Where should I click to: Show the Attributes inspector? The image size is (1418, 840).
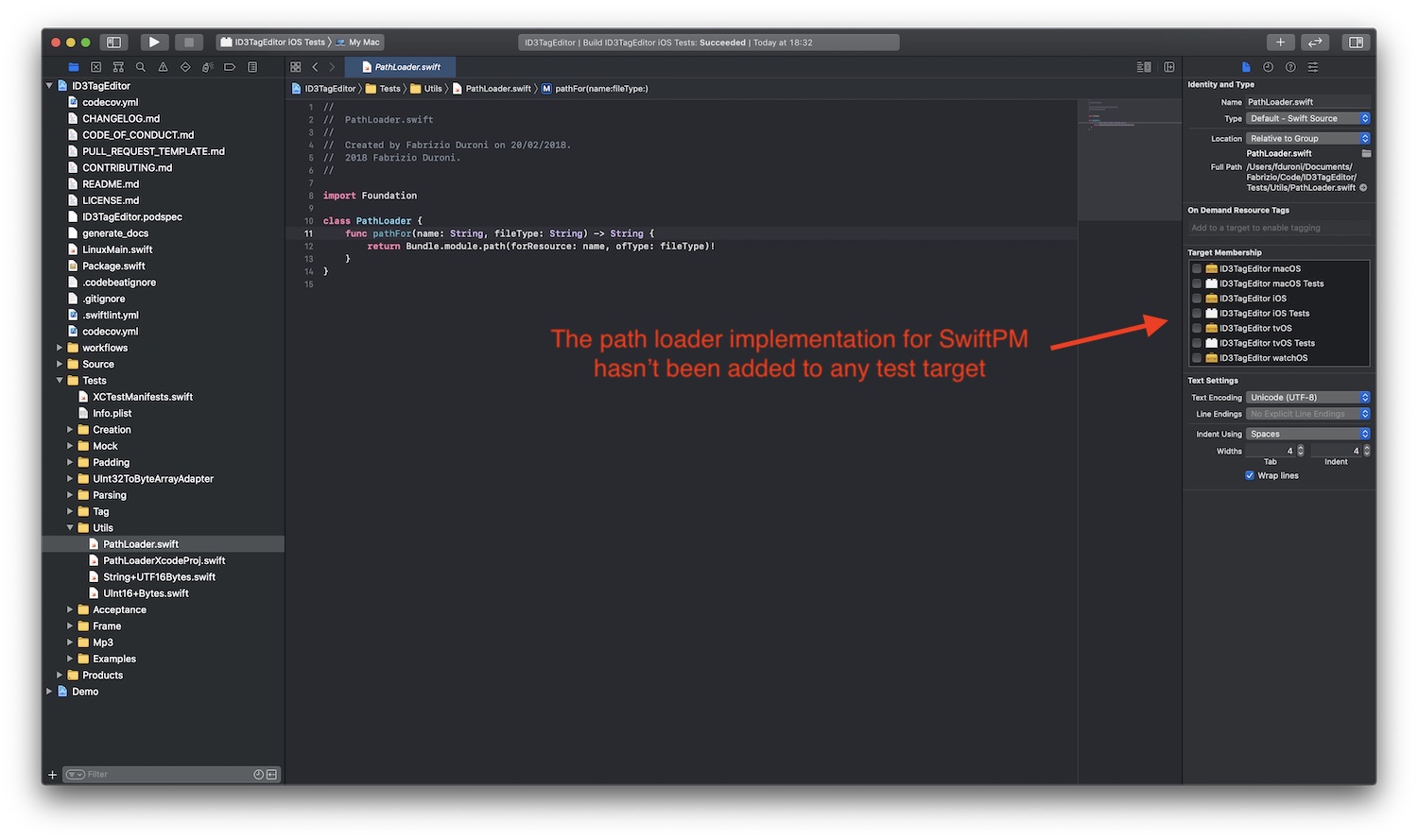1313,67
